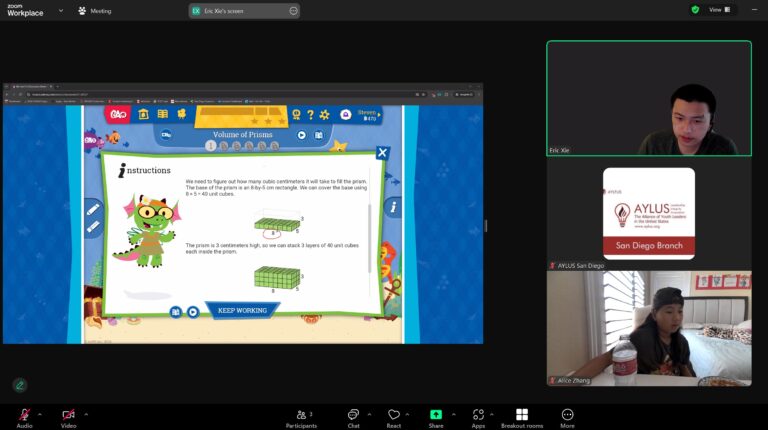The width and height of the screenshot is (768, 430).
Task: Click the play icon left of KEEP WORKING
Action: coord(193,311)
